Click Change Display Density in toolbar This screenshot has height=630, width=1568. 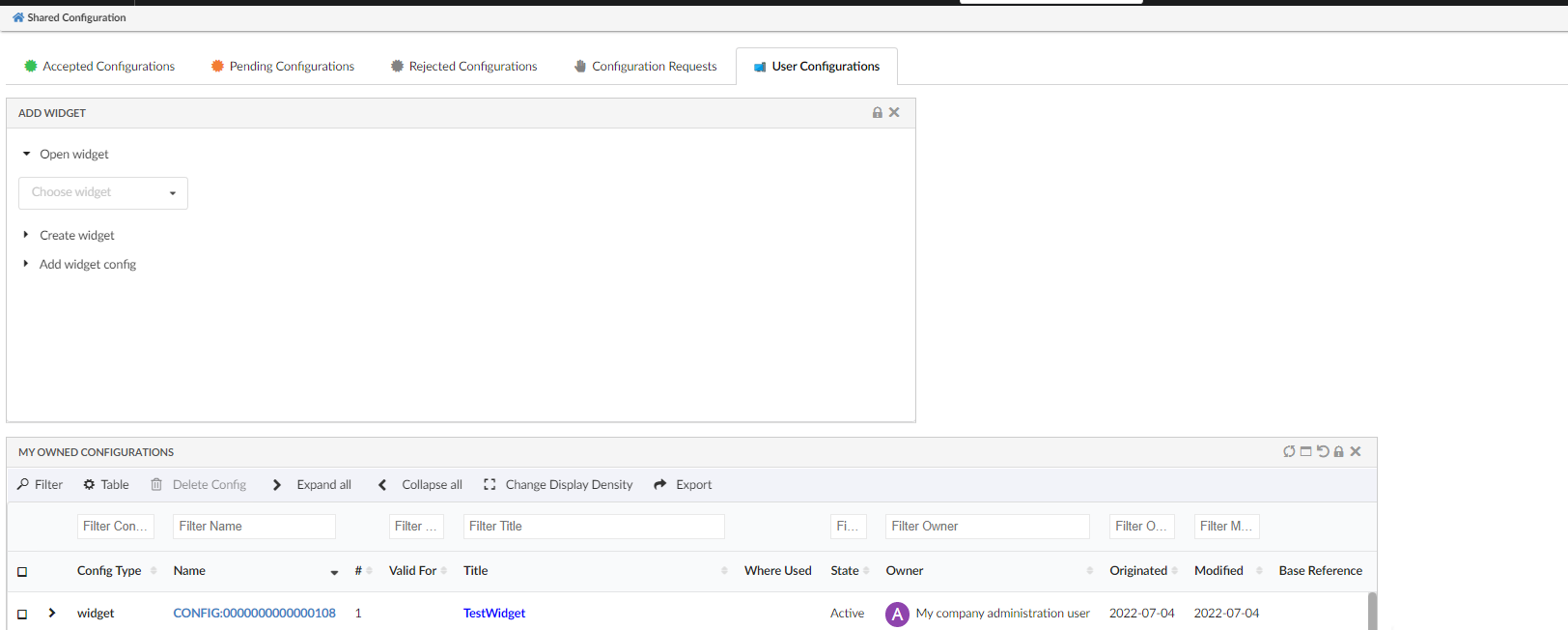click(x=558, y=485)
